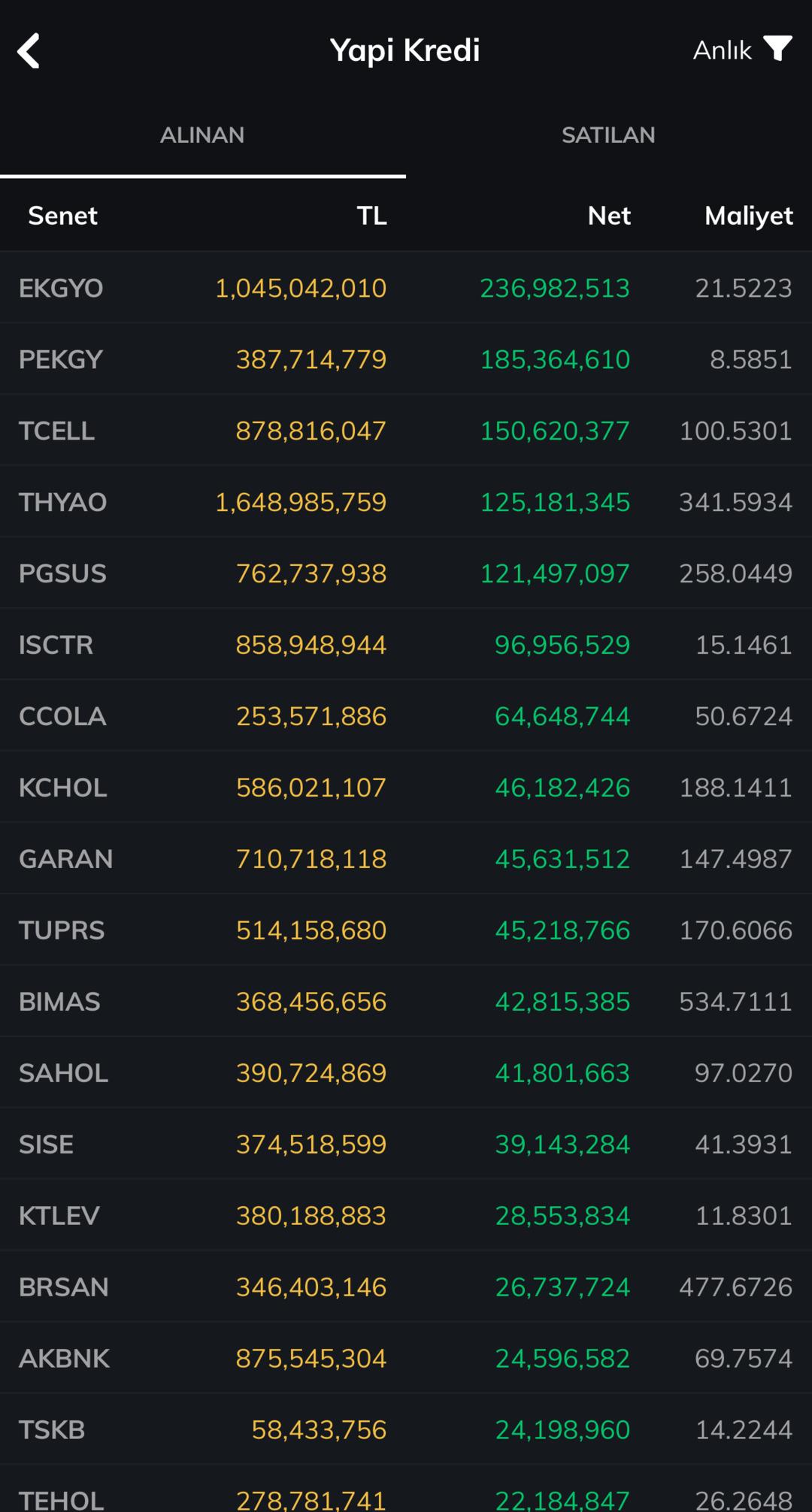Viewport: 812px width, 1512px height.
Task: Tap the back arrow icon
Action: (29, 50)
